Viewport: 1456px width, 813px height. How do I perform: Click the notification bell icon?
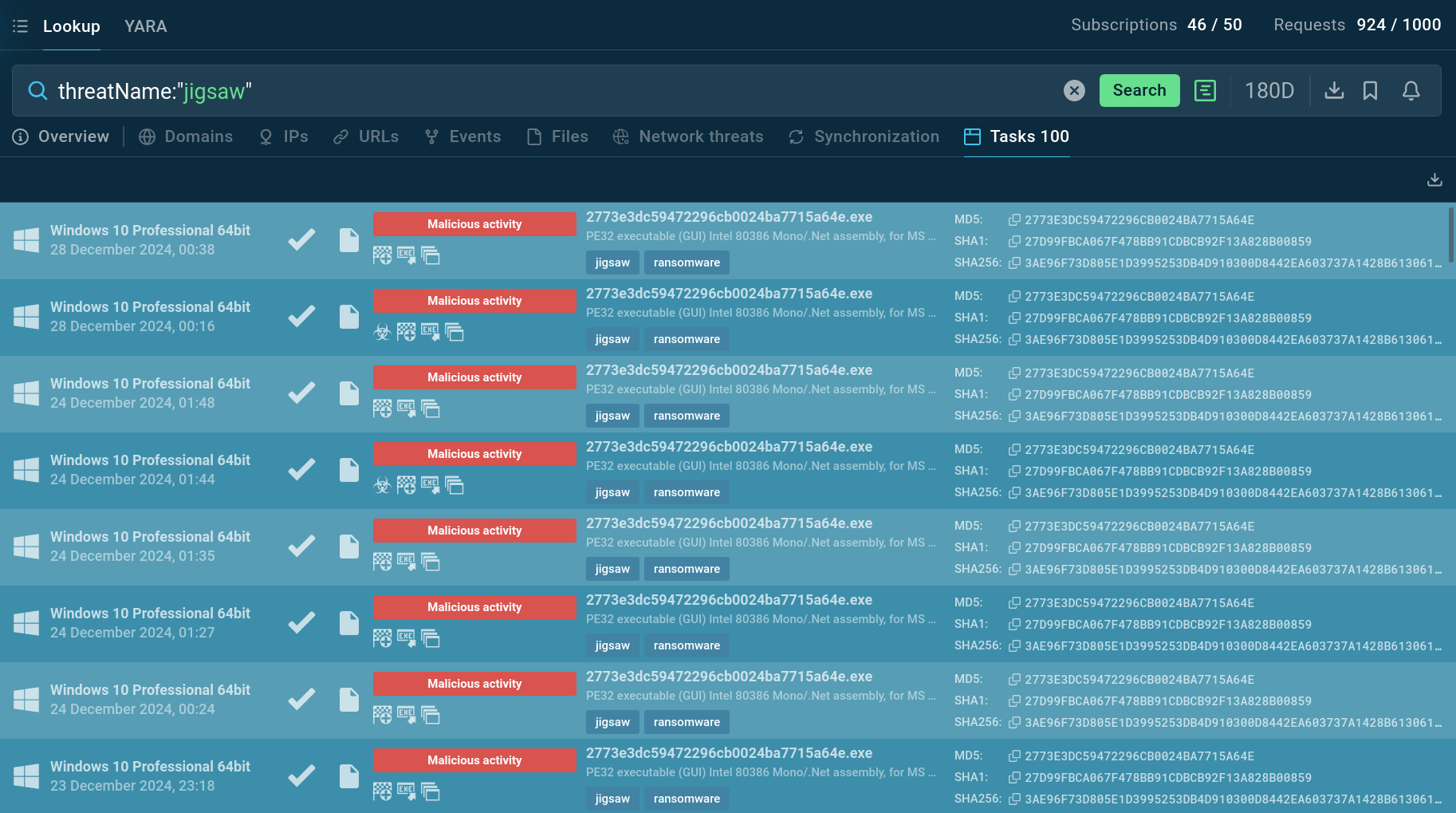(1411, 91)
